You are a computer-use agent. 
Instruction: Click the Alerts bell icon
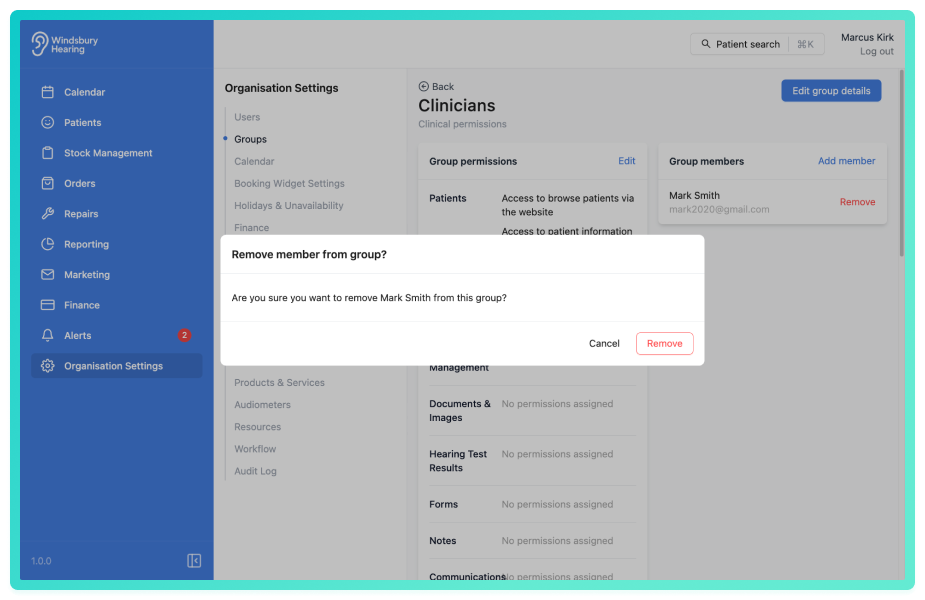click(x=48, y=335)
